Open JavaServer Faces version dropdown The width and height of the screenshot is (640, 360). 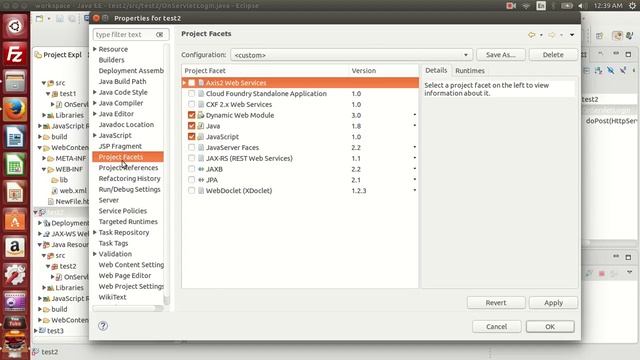coord(414,147)
